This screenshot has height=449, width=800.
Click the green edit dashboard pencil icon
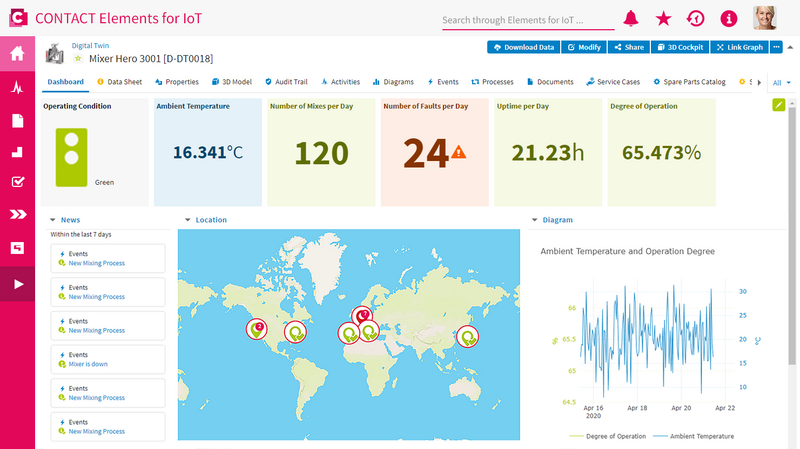pyautogui.click(x=779, y=105)
